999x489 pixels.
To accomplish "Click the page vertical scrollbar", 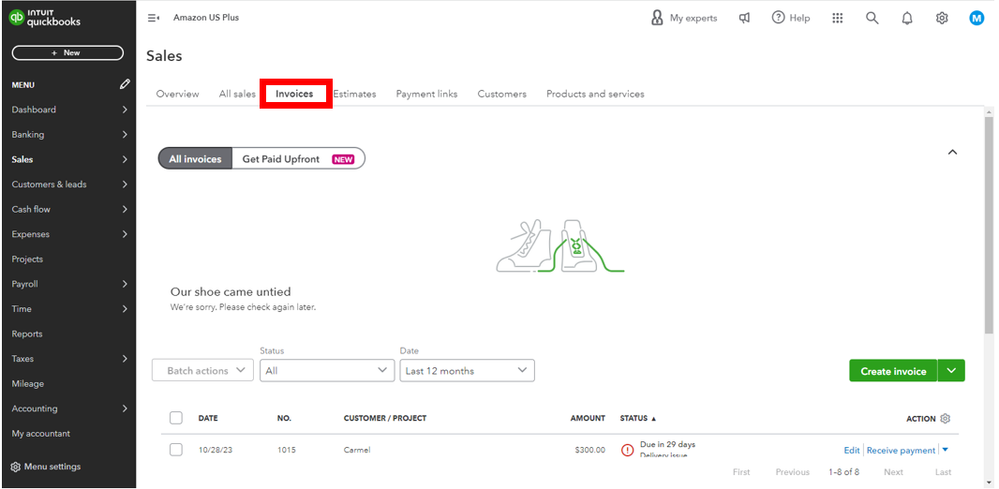I will (989, 223).
